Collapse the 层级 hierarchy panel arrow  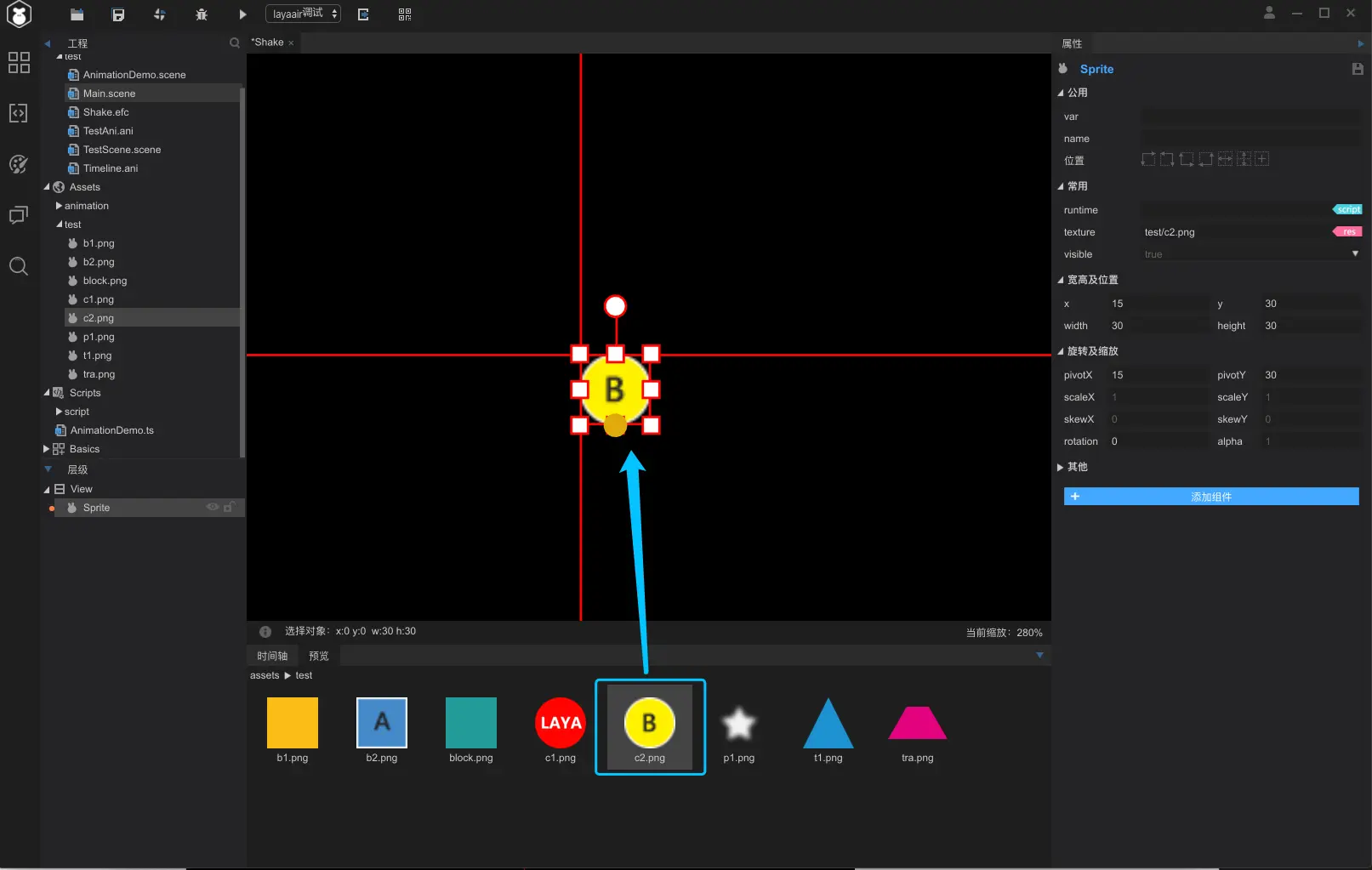48,469
